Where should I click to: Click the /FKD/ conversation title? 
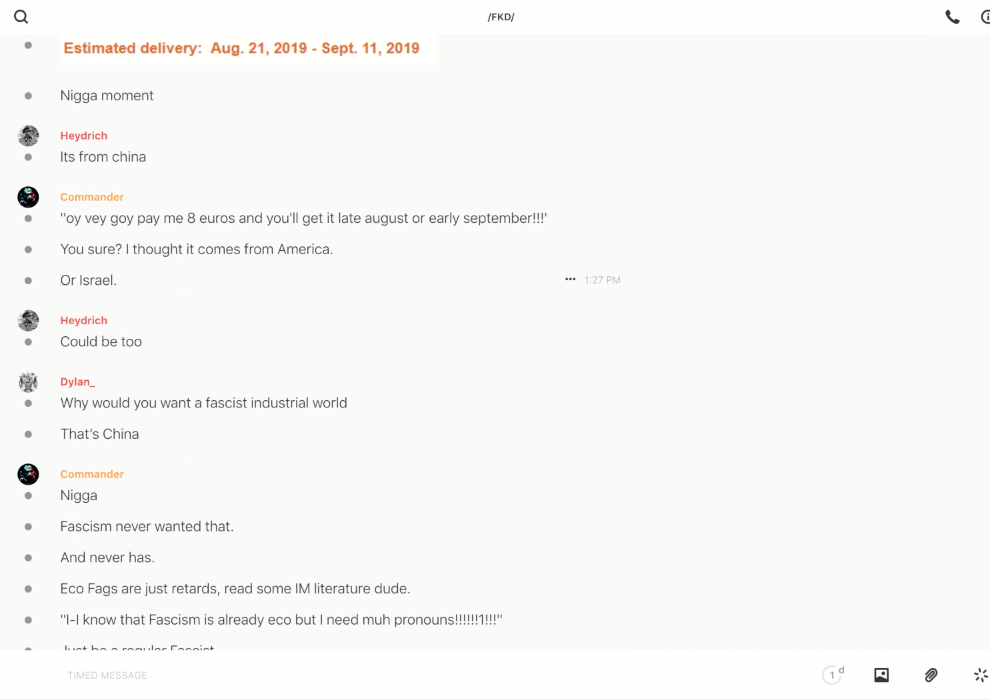(x=501, y=17)
